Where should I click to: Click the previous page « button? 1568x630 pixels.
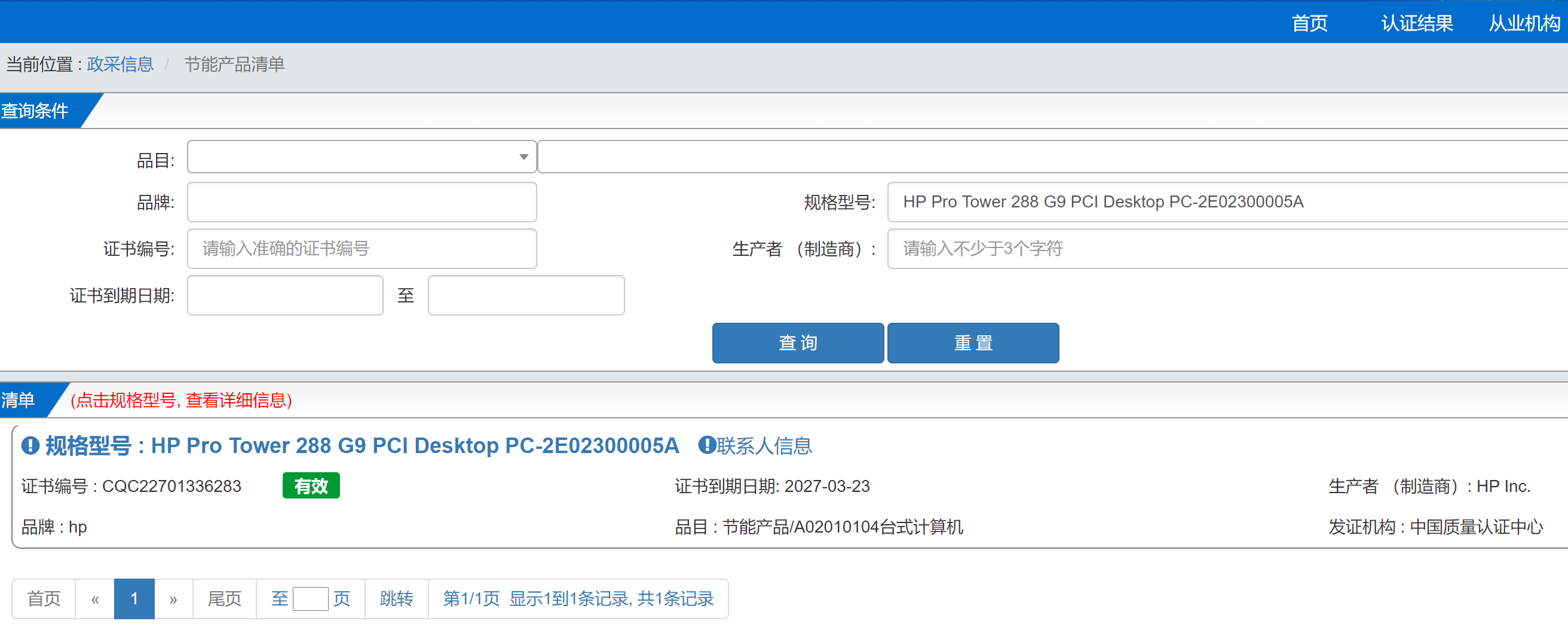pyautogui.click(x=95, y=599)
